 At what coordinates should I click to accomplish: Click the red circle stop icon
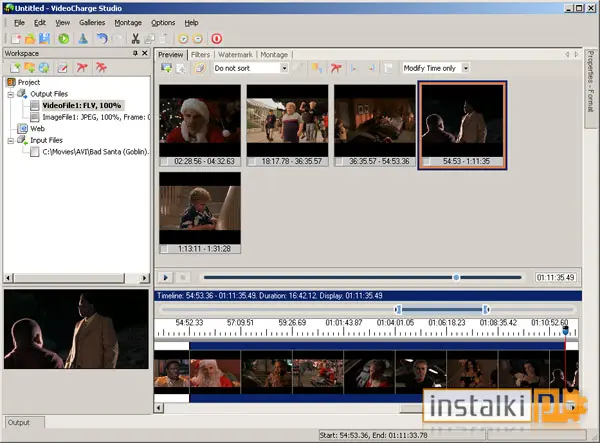point(217,39)
